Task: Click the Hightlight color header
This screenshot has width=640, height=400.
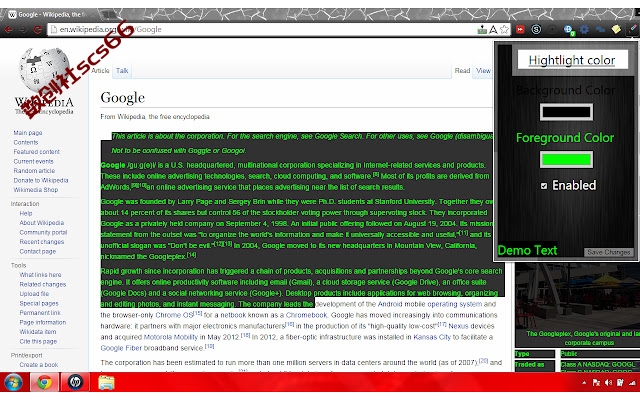Action: click(572, 60)
